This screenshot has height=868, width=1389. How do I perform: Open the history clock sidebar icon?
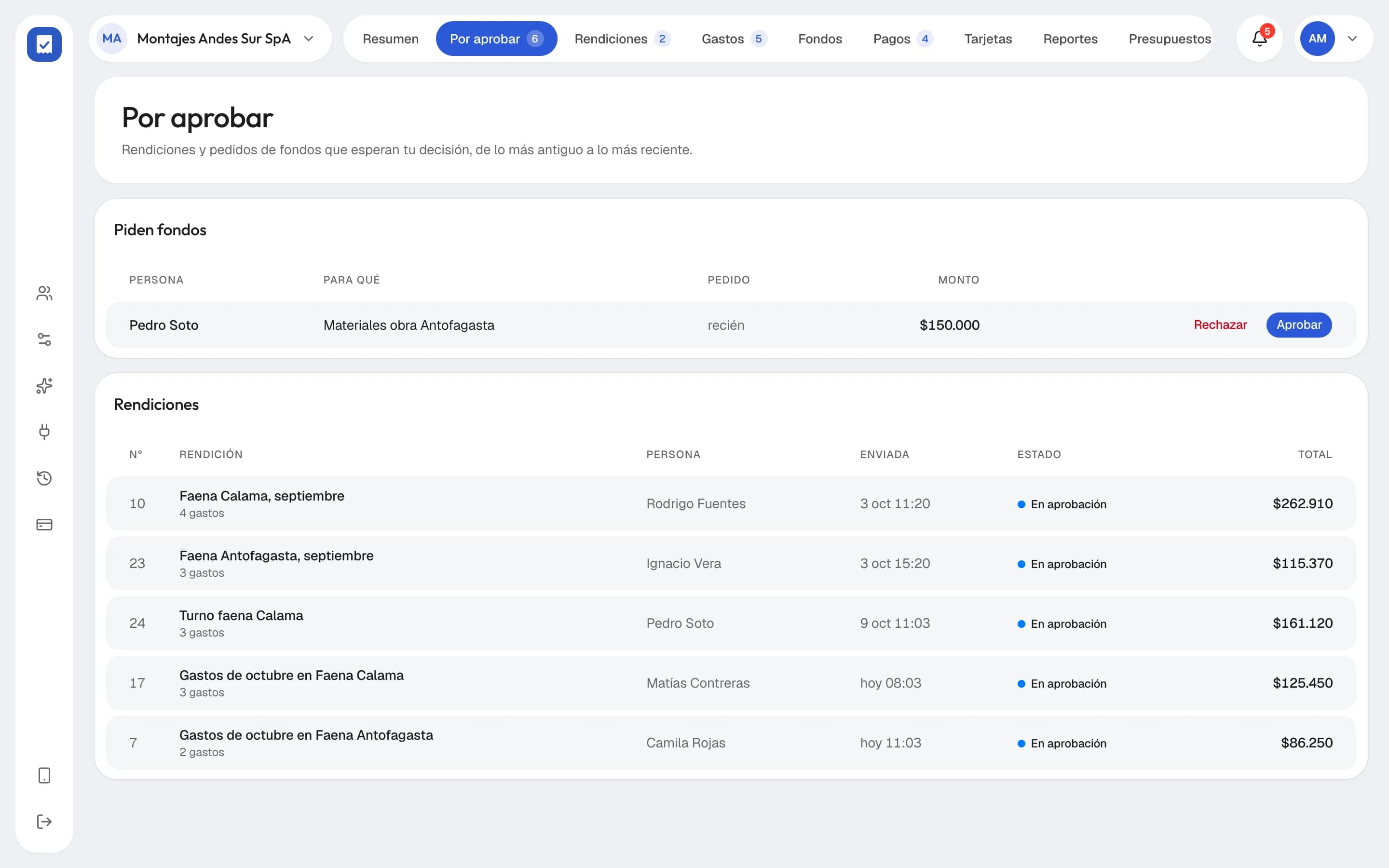44,478
